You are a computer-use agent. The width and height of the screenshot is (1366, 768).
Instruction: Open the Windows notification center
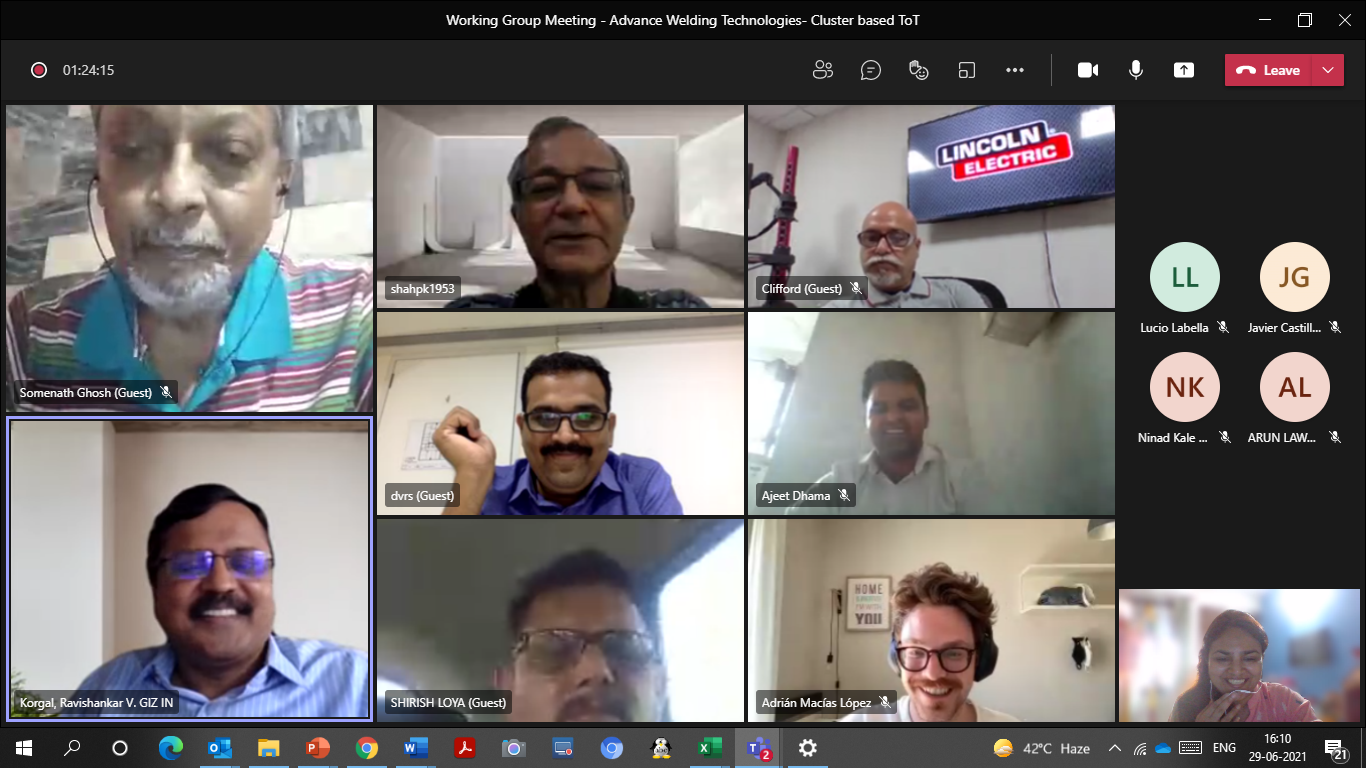coord(1335,748)
